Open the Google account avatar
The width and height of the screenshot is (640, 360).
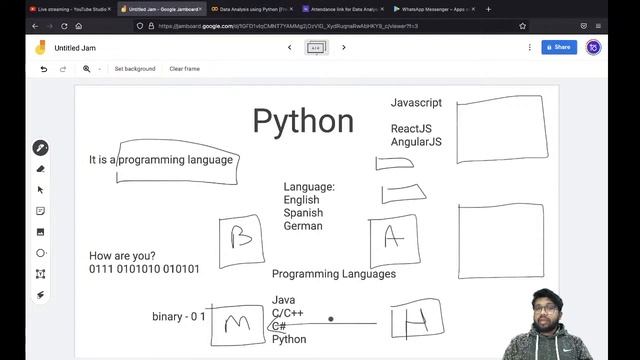point(593,47)
